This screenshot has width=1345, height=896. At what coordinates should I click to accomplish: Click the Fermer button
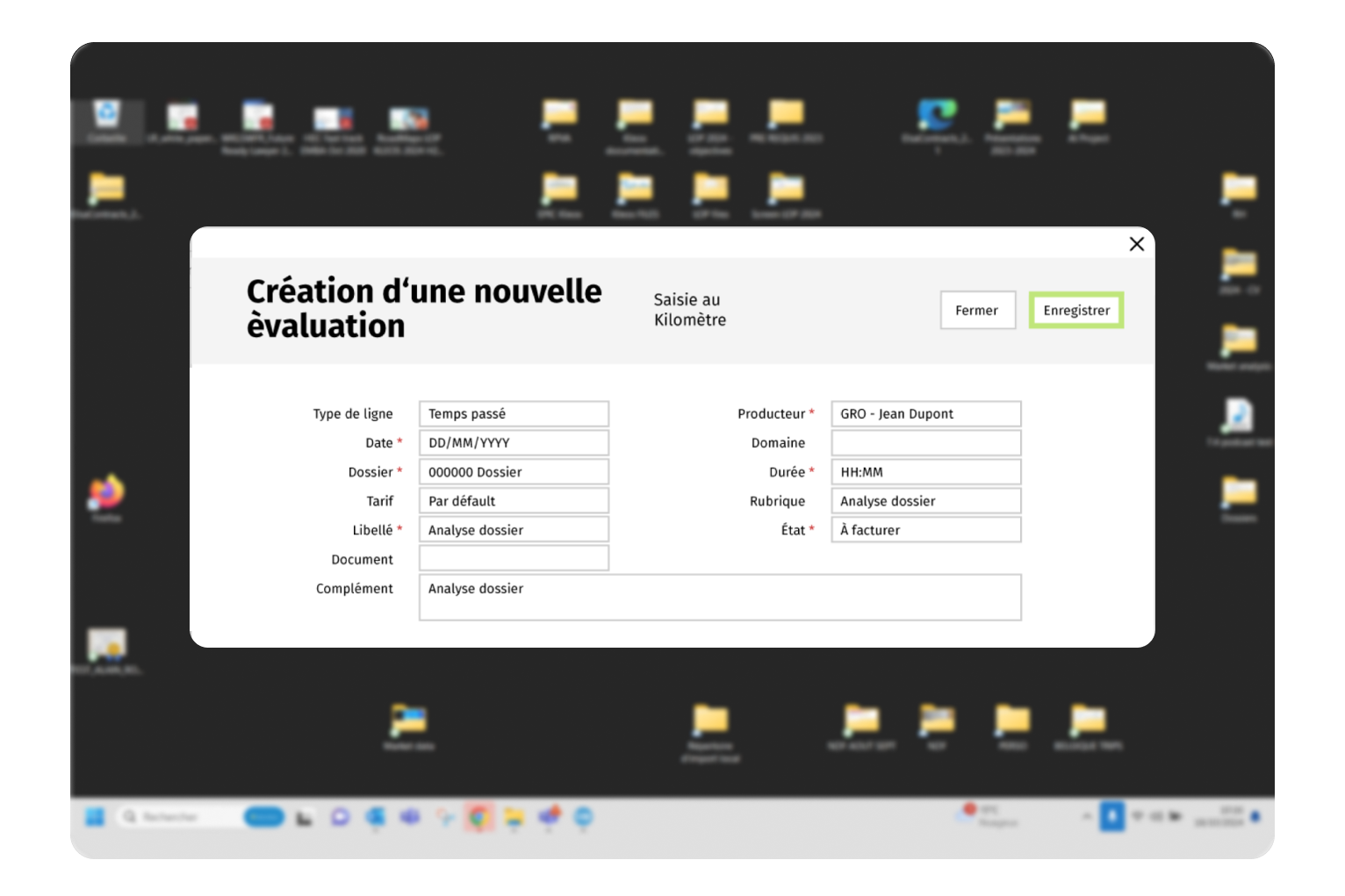pyautogui.click(x=977, y=311)
